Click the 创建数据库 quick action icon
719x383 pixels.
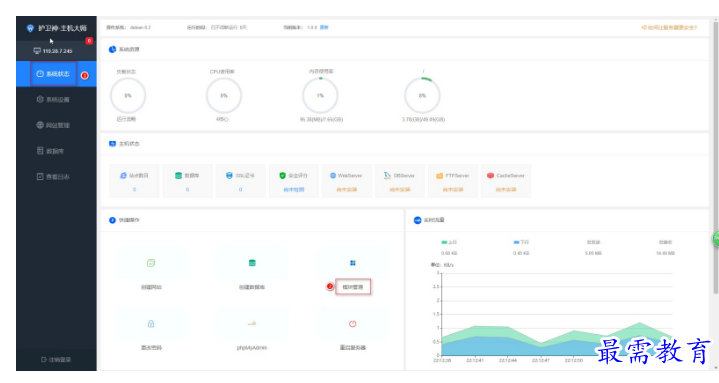pos(252,263)
